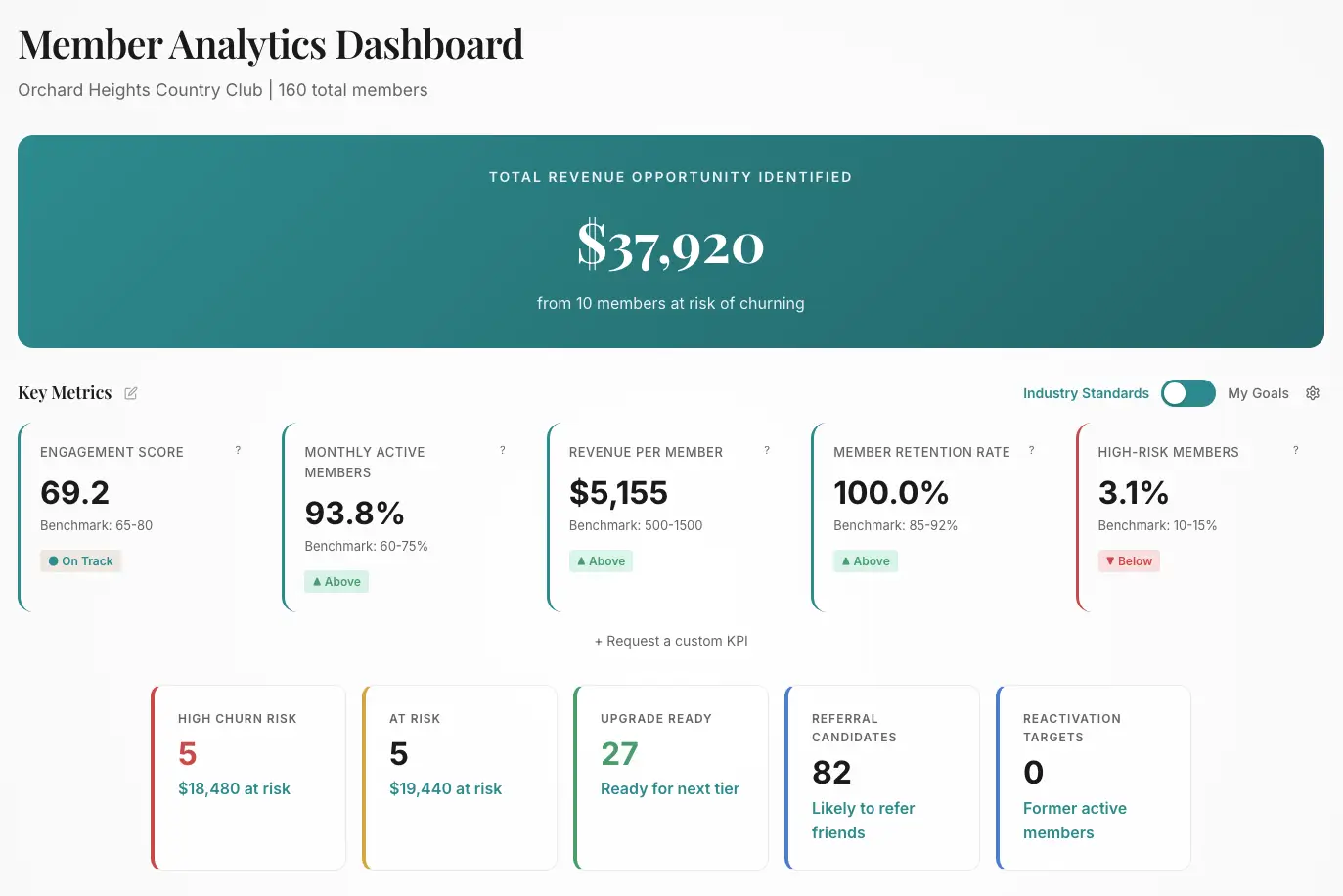Open the Referral Candidates card
The width and height of the screenshot is (1343, 896).
[x=881, y=777]
